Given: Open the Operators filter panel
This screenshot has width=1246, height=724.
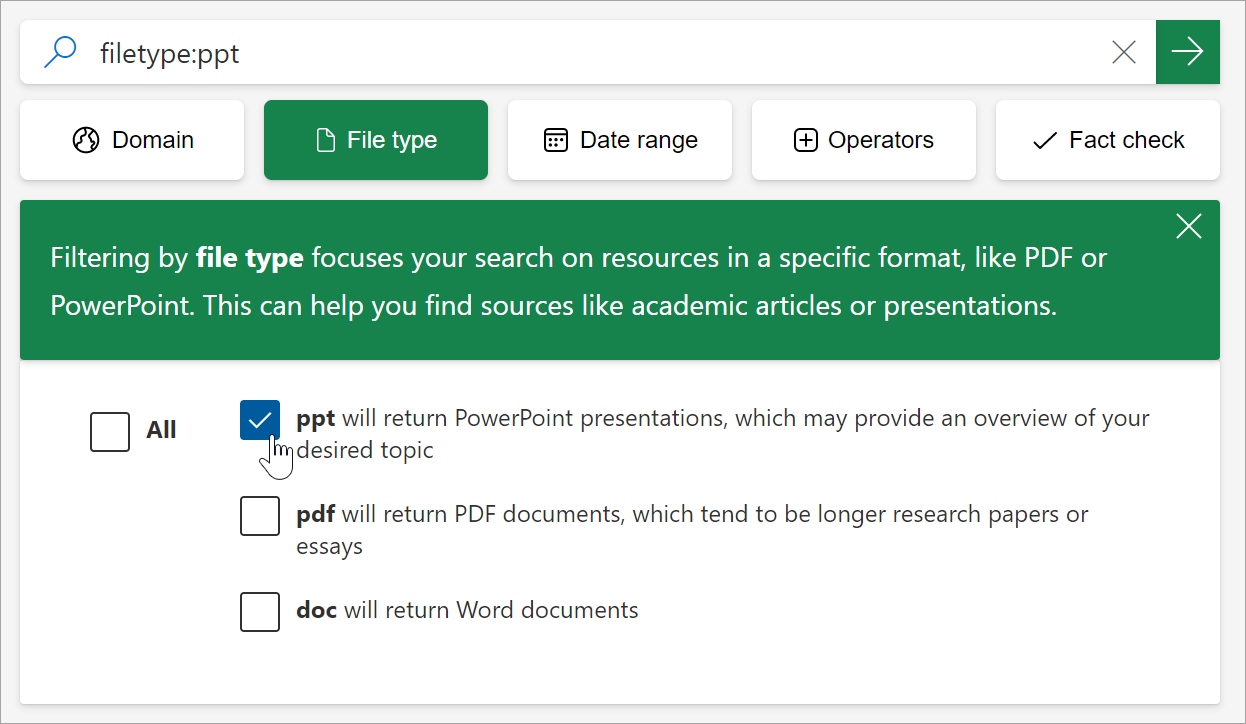Looking at the screenshot, I should pyautogui.click(x=863, y=140).
